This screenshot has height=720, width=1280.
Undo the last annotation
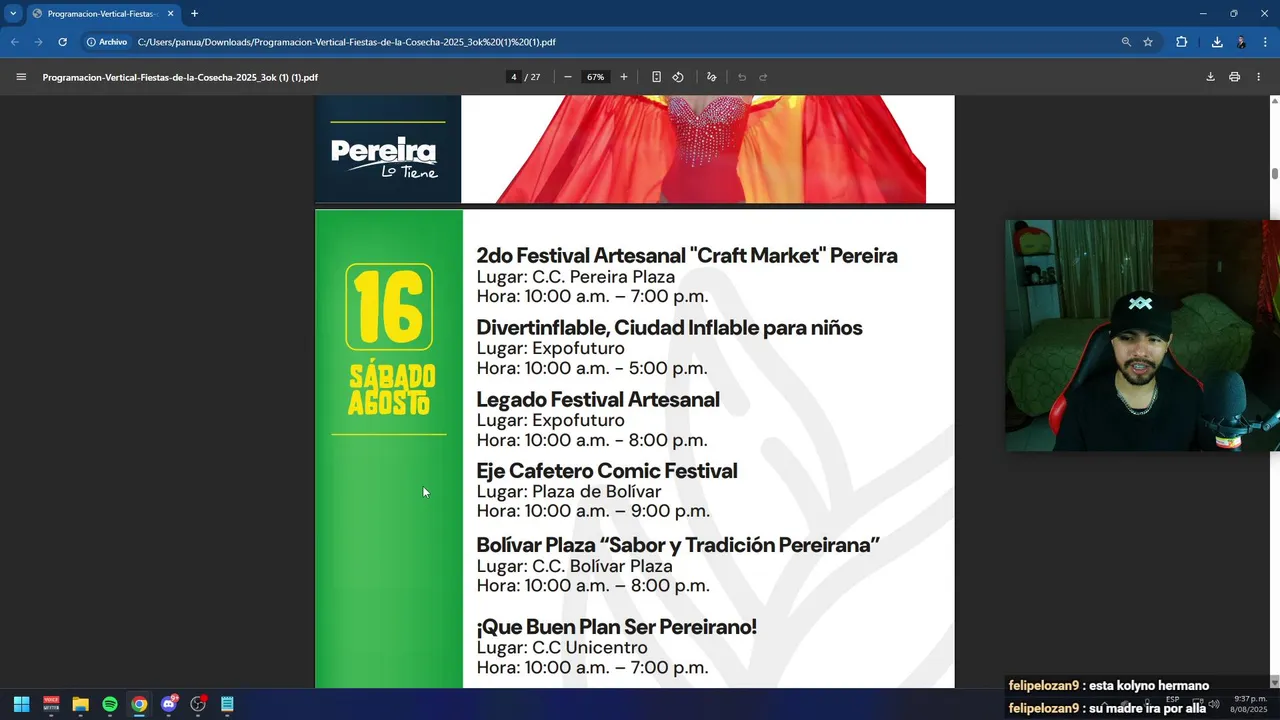tap(742, 77)
